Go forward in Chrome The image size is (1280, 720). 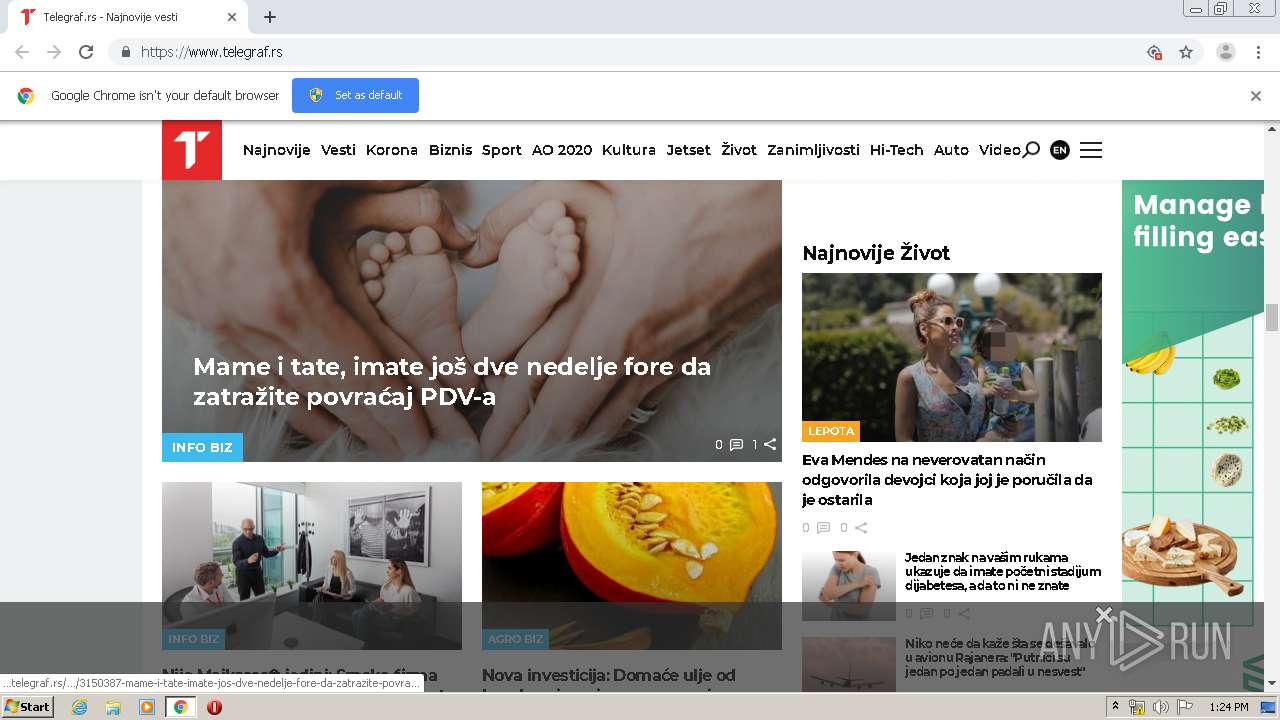[x=54, y=52]
